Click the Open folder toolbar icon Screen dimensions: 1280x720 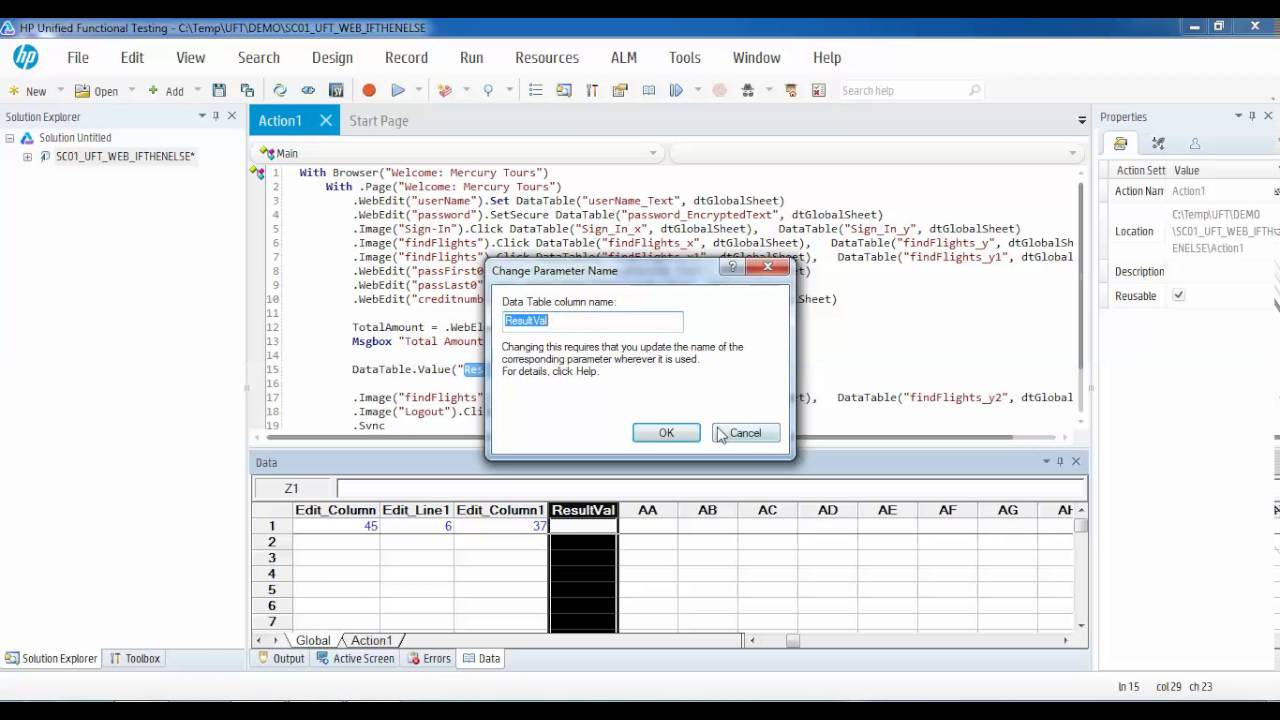(x=82, y=90)
